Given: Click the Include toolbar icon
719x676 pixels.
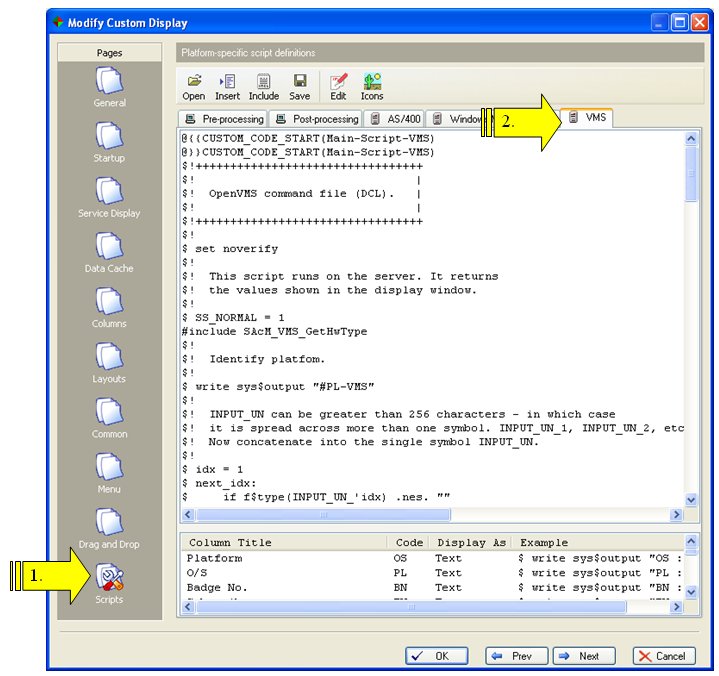Looking at the screenshot, I should point(264,86).
